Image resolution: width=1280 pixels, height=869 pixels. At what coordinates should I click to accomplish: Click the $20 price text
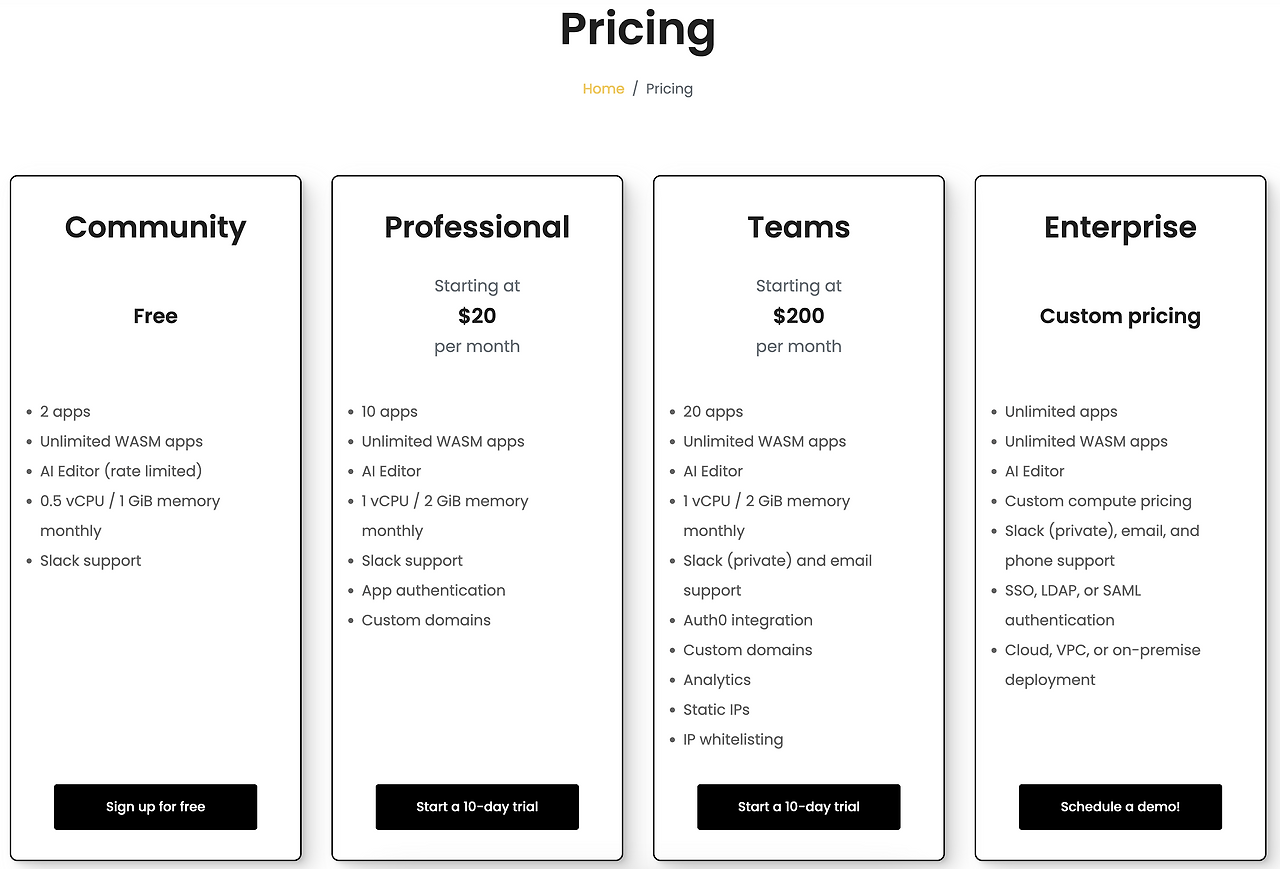tap(477, 316)
